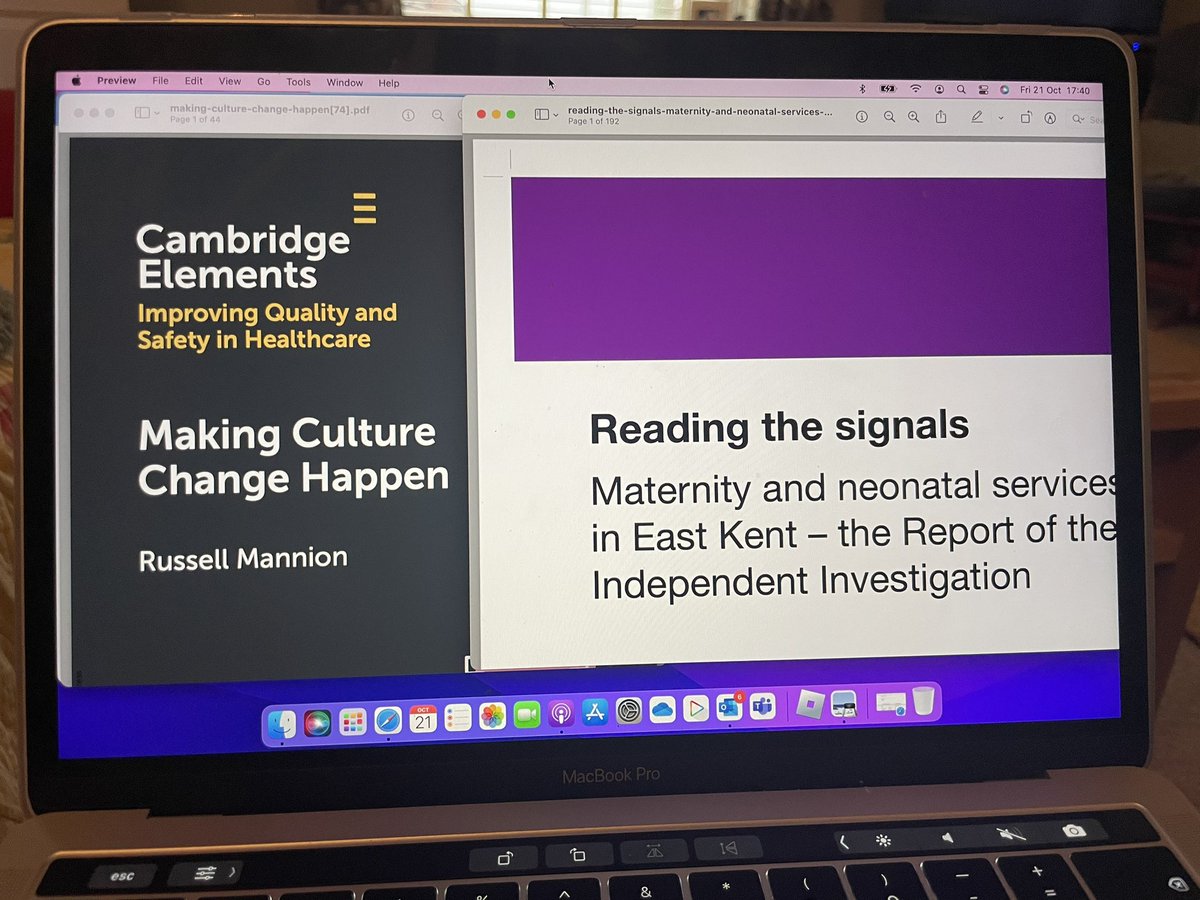Open Microsoft Teams from the Dock
This screenshot has width=1200, height=900.
763,707
